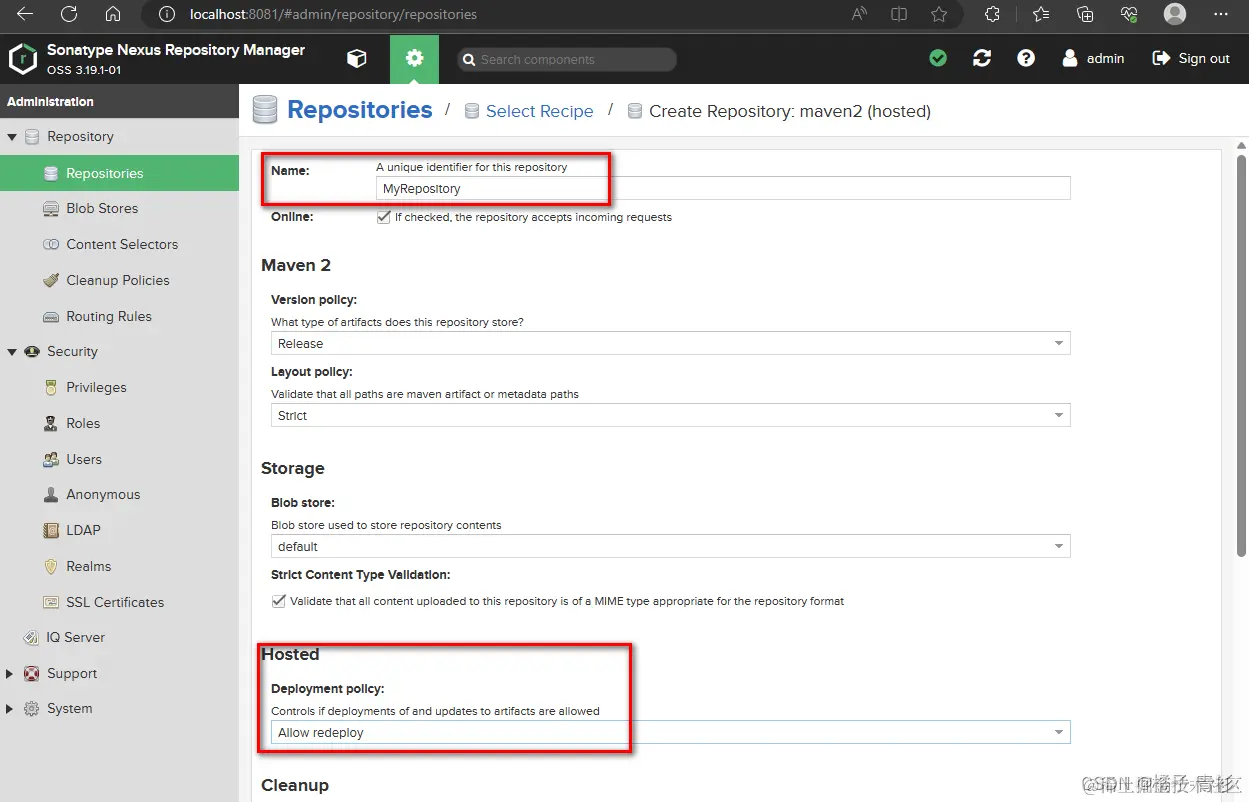
Task: Collapse the Repository tree node
Action: (12, 137)
